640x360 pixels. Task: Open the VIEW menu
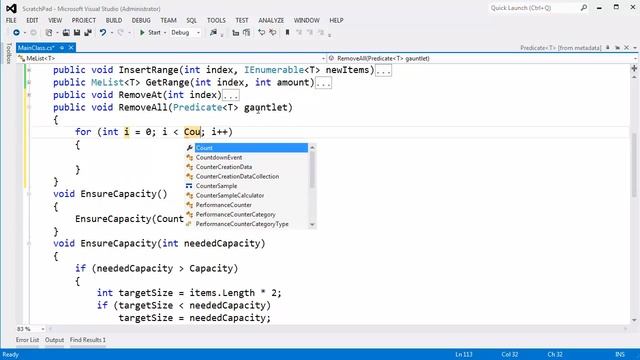pyautogui.click(x=55, y=20)
